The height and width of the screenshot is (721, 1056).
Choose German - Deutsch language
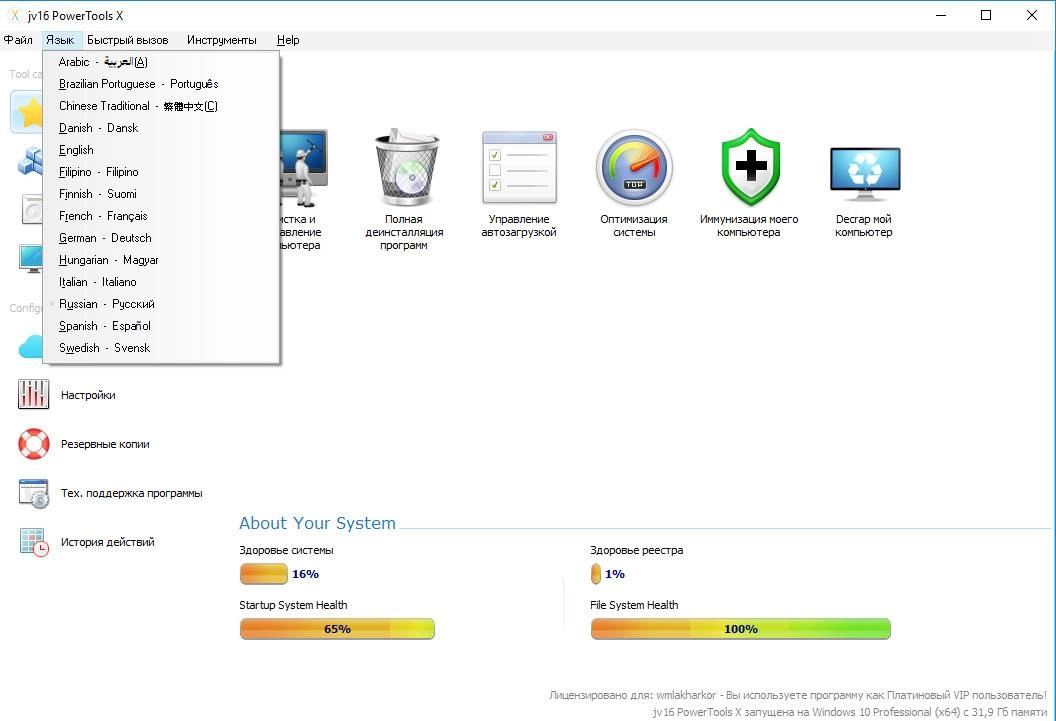coord(161,238)
